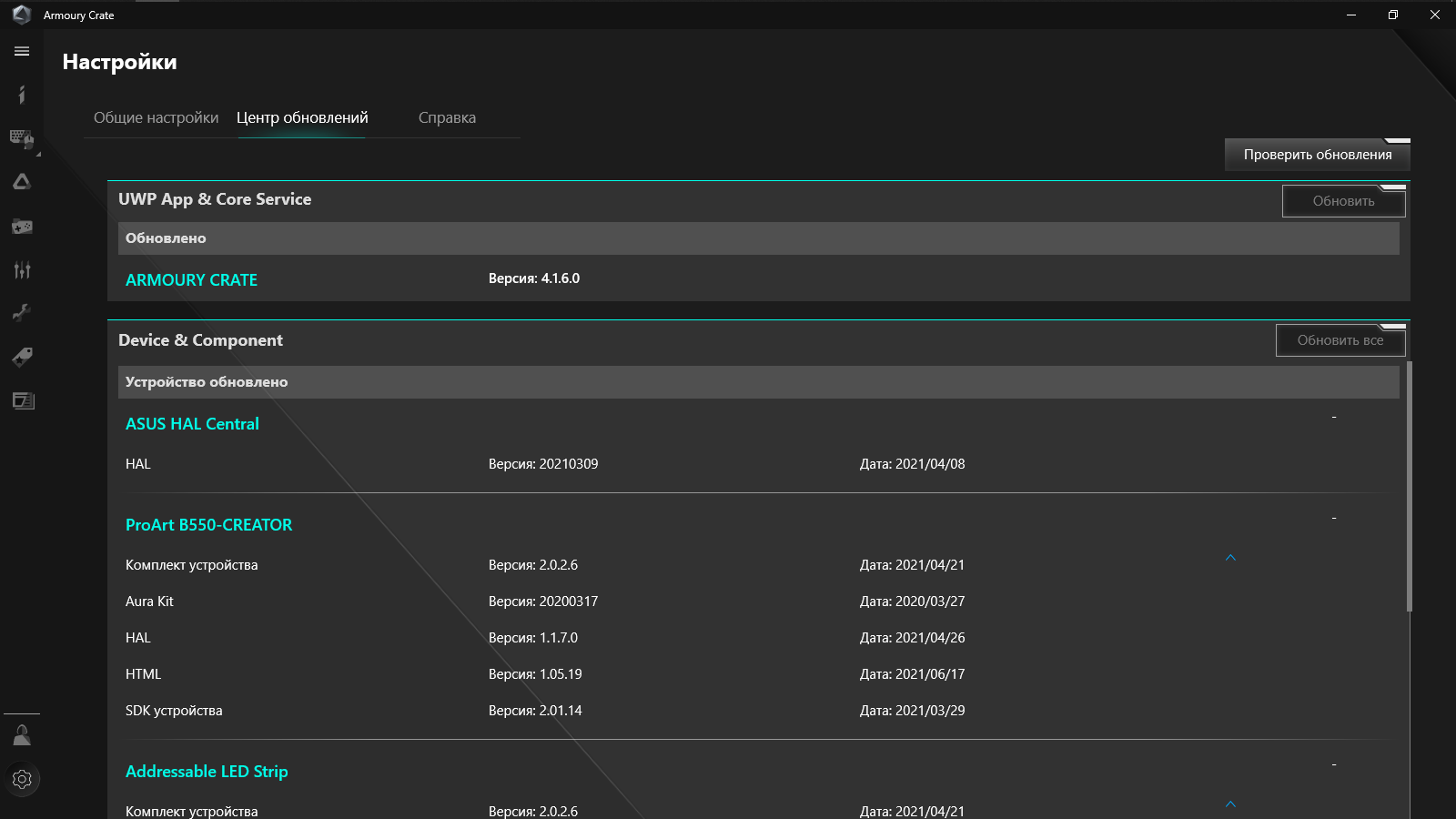Open the Aura Sync triangle icon
This screenshot has width=1456, height=819.
22,182
